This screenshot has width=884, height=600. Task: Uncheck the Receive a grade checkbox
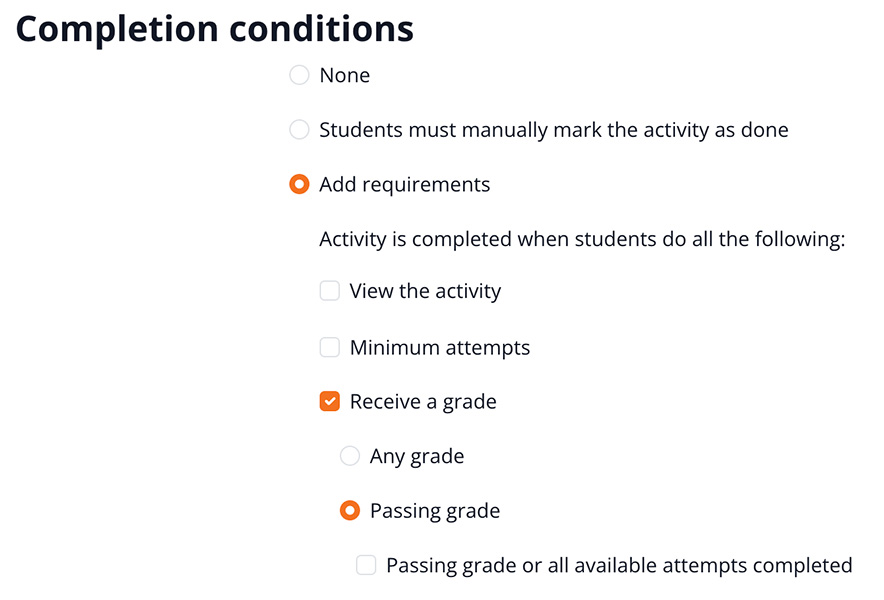(329, 402)
